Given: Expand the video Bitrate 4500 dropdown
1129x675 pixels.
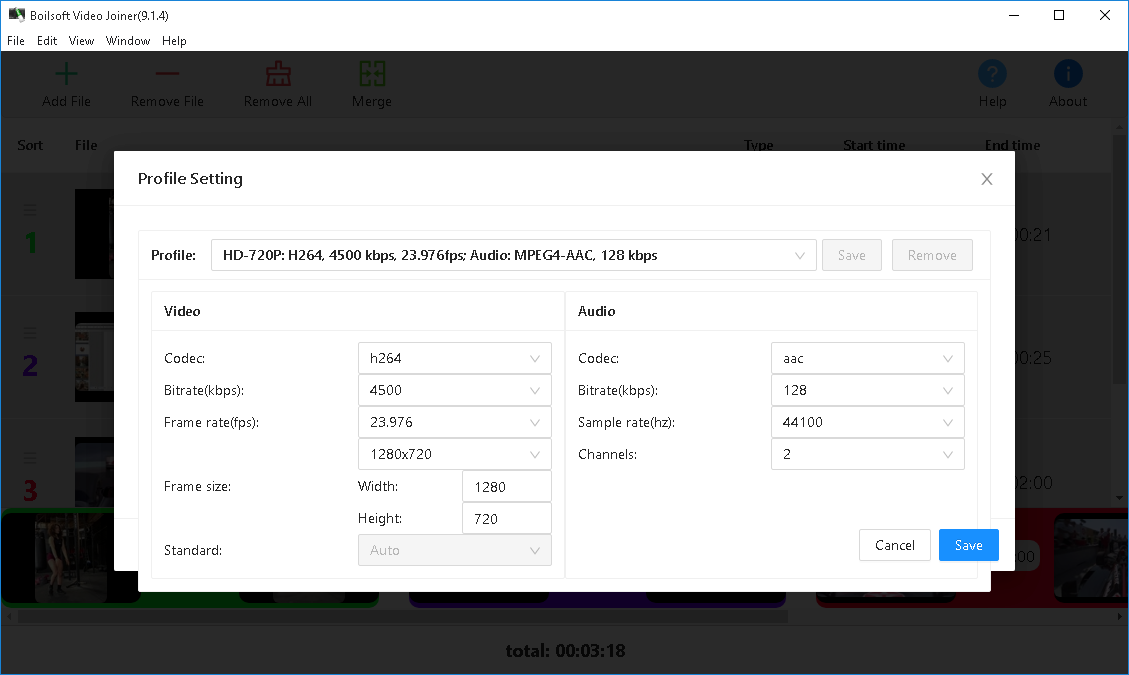Looking at the screenshot, I should click(454, 390).
